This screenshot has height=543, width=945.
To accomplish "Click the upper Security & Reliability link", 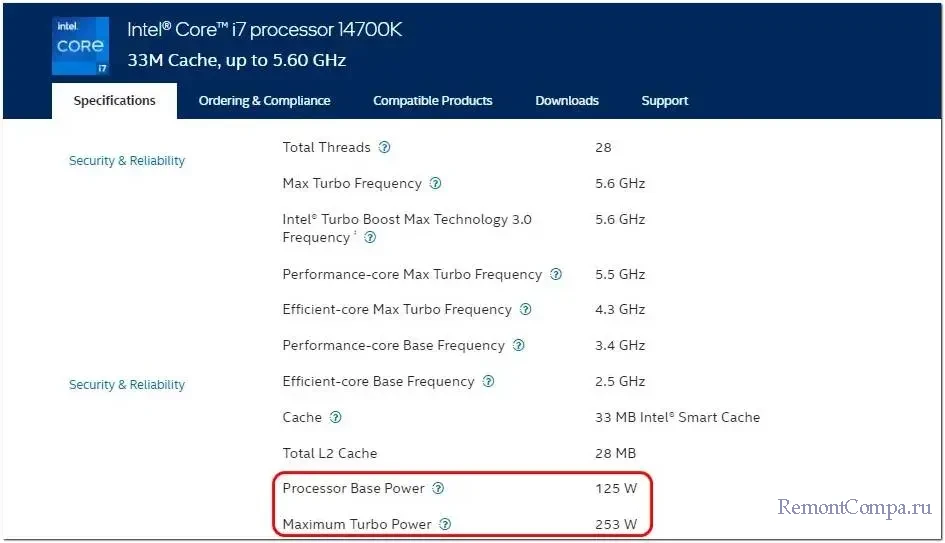I will pyautogui.click(x=127, y=161).
